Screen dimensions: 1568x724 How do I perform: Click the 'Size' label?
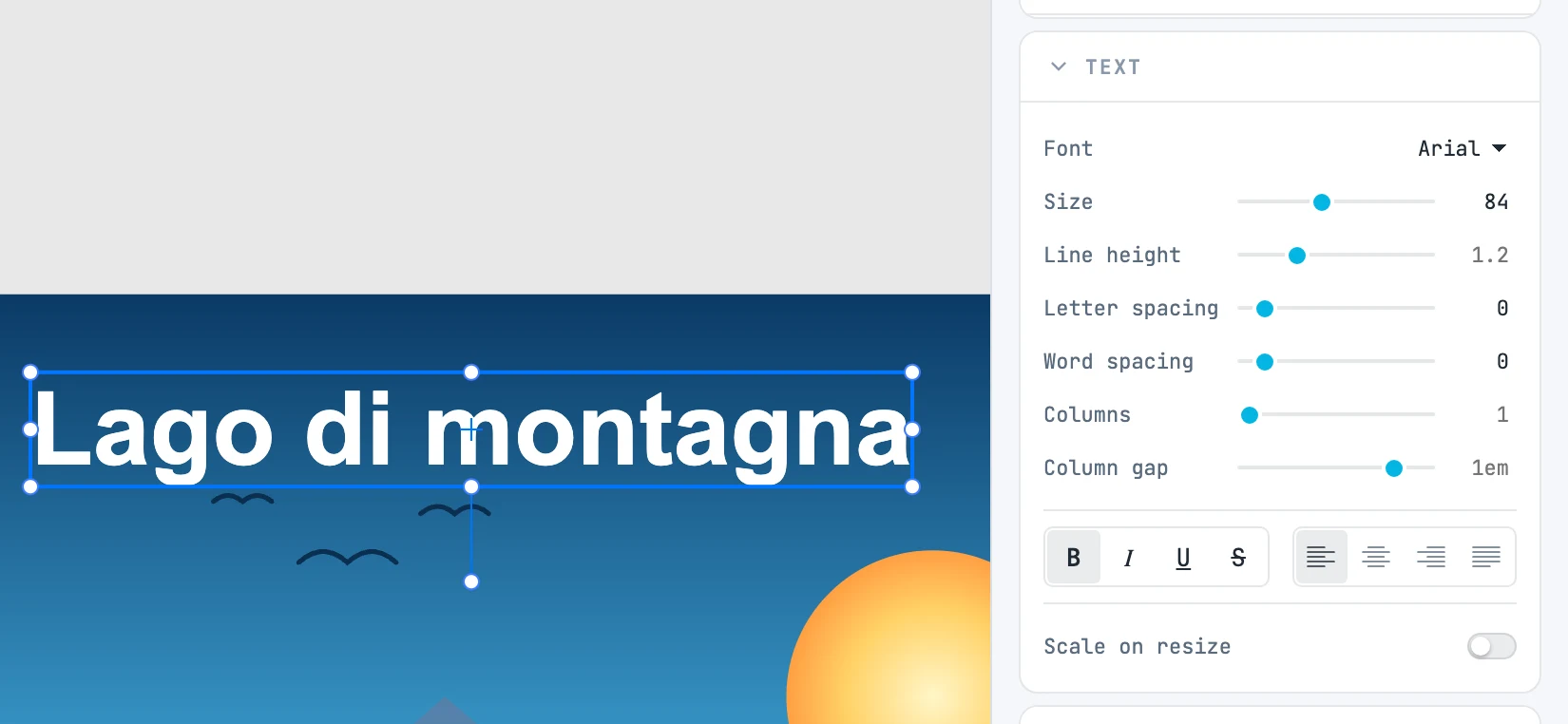pos(1068,201)
